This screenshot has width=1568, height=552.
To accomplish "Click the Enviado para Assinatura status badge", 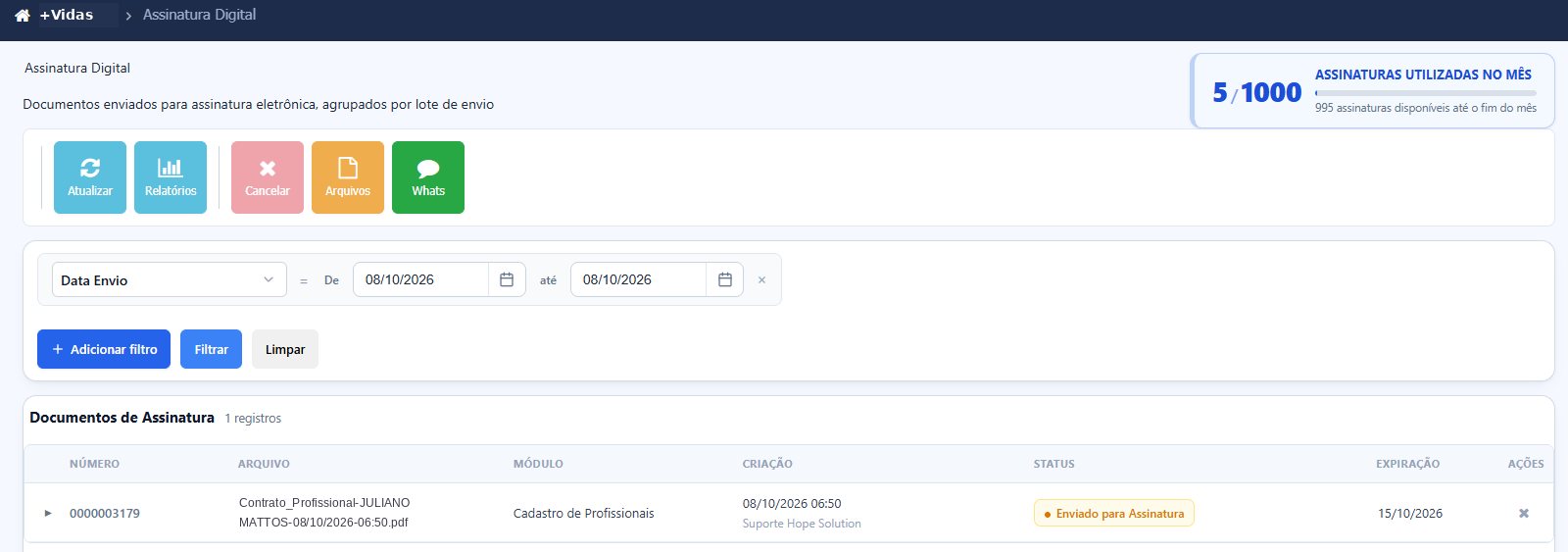I will tap(1114, 513).
